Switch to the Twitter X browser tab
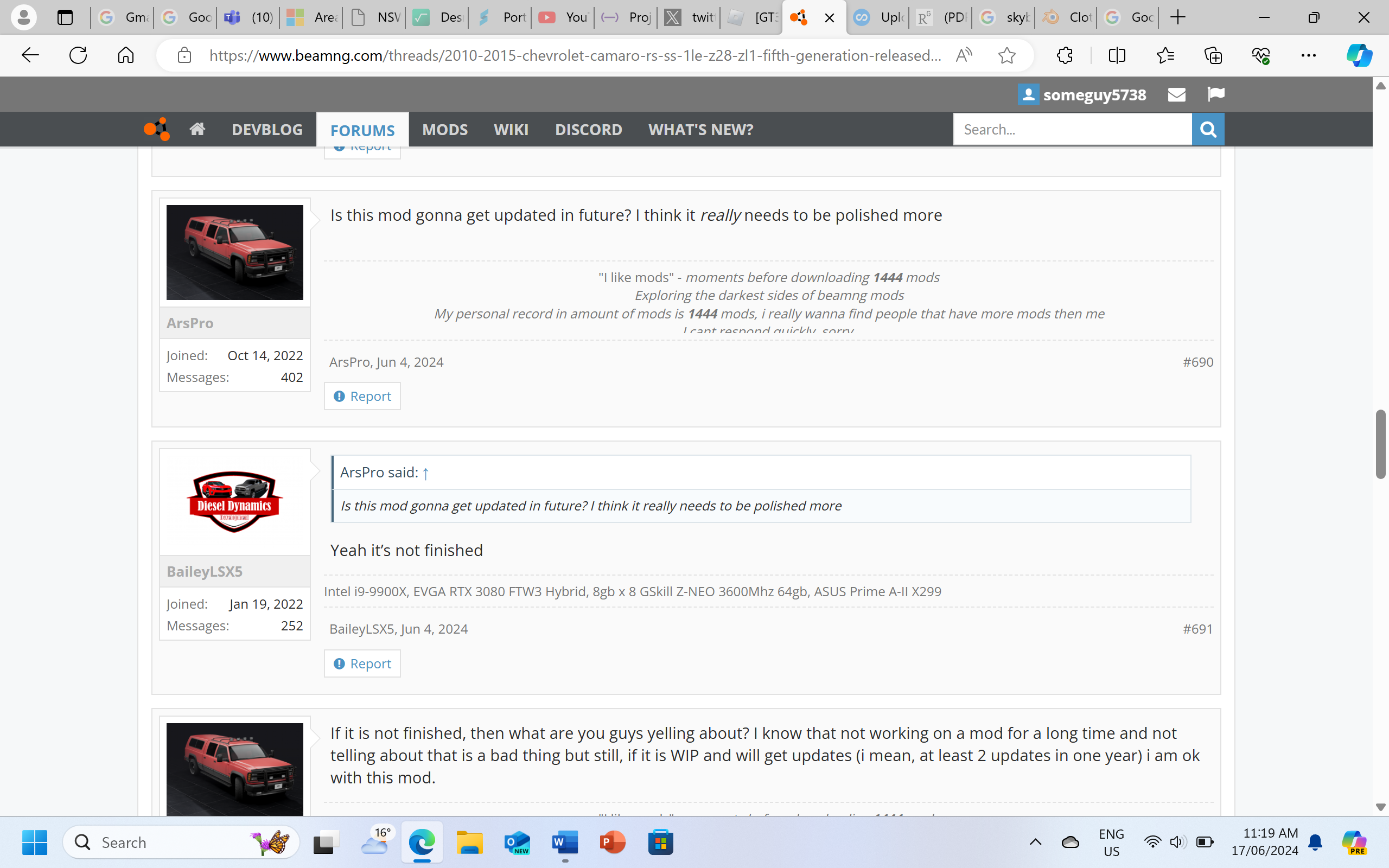 (x=689, y=17)
